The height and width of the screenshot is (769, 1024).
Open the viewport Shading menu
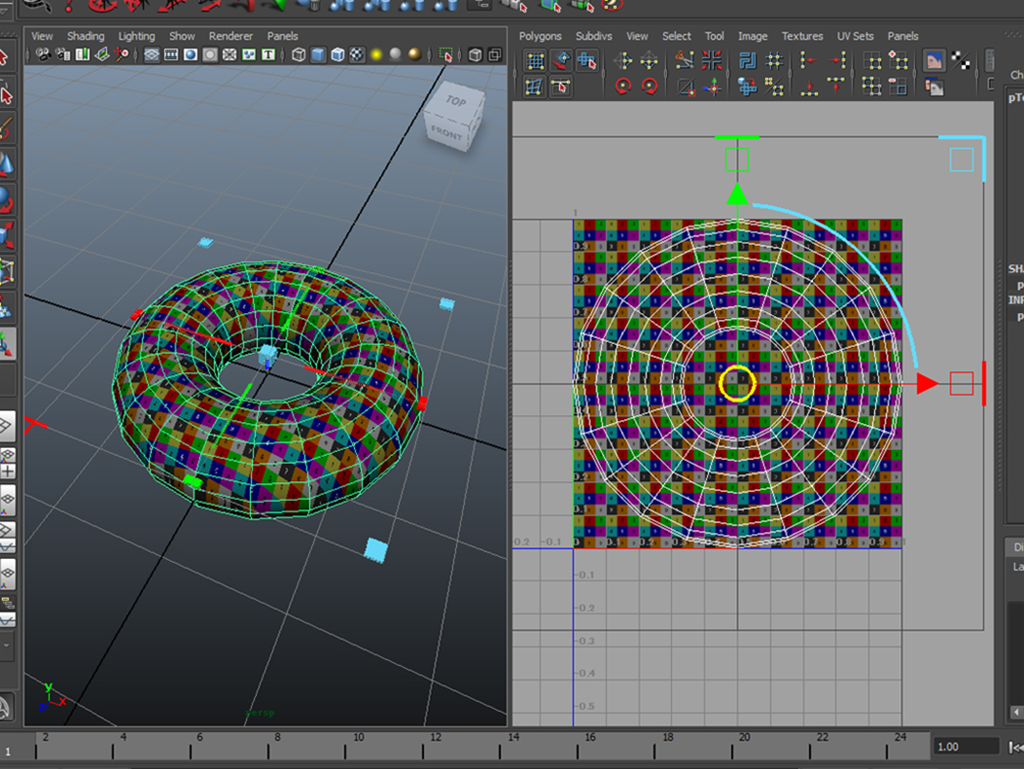coord(86,36)
